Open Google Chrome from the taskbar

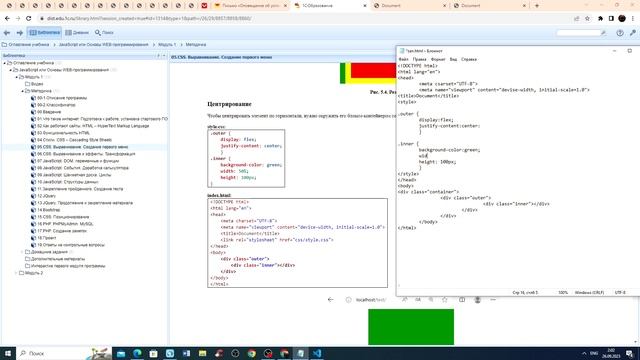coord(251,353)
